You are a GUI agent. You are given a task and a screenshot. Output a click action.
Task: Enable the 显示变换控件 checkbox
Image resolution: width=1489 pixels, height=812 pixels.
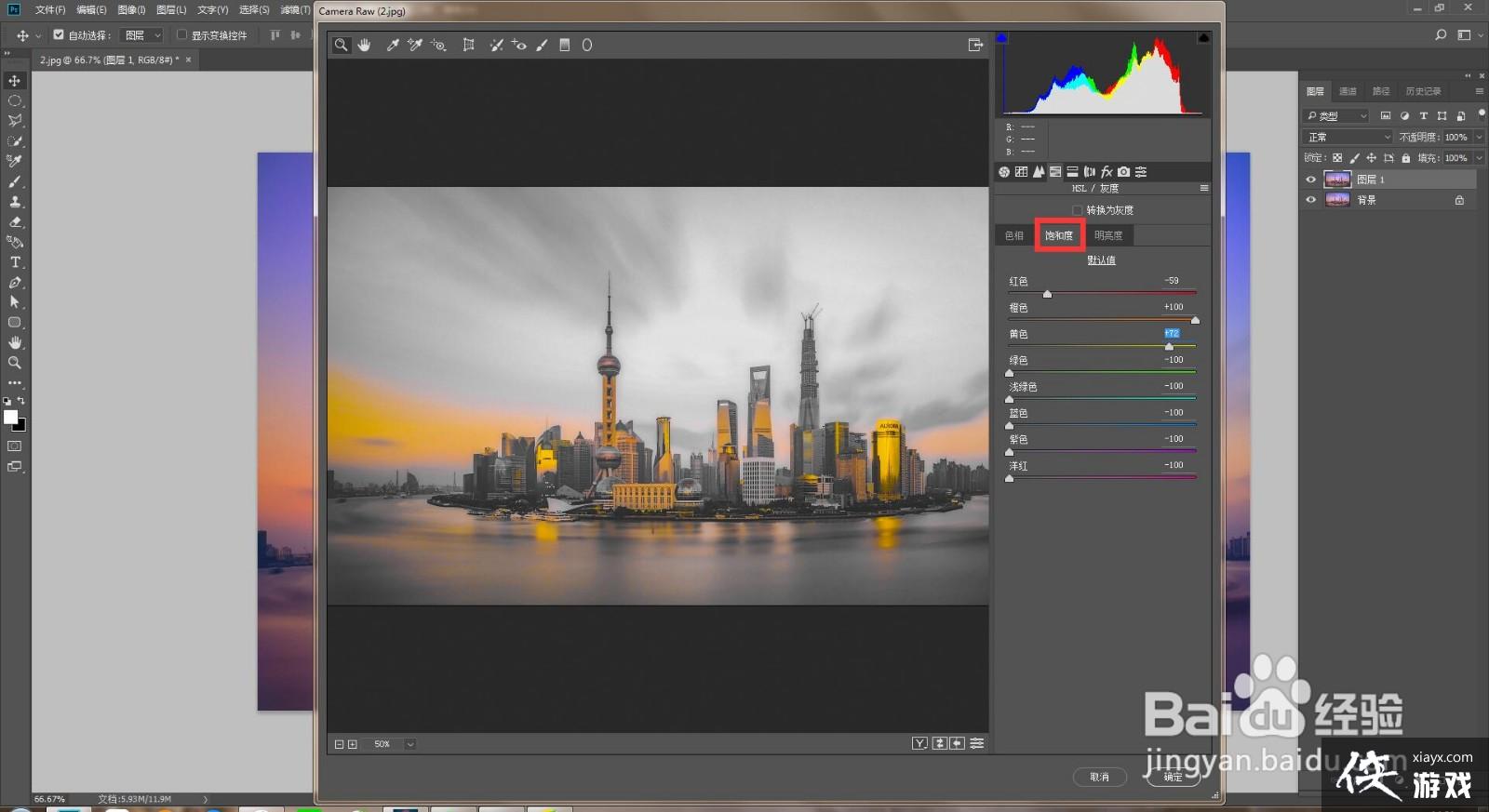point(181,35)
